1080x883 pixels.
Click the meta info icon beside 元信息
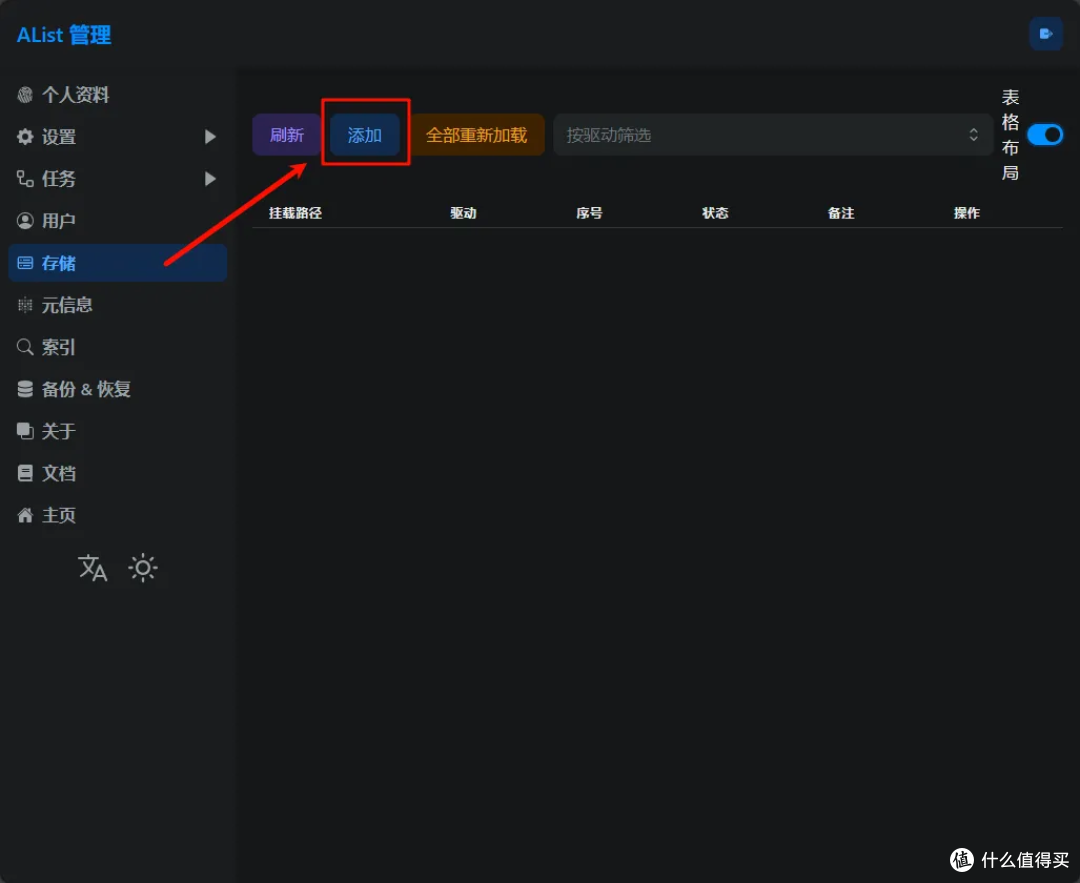25,305
